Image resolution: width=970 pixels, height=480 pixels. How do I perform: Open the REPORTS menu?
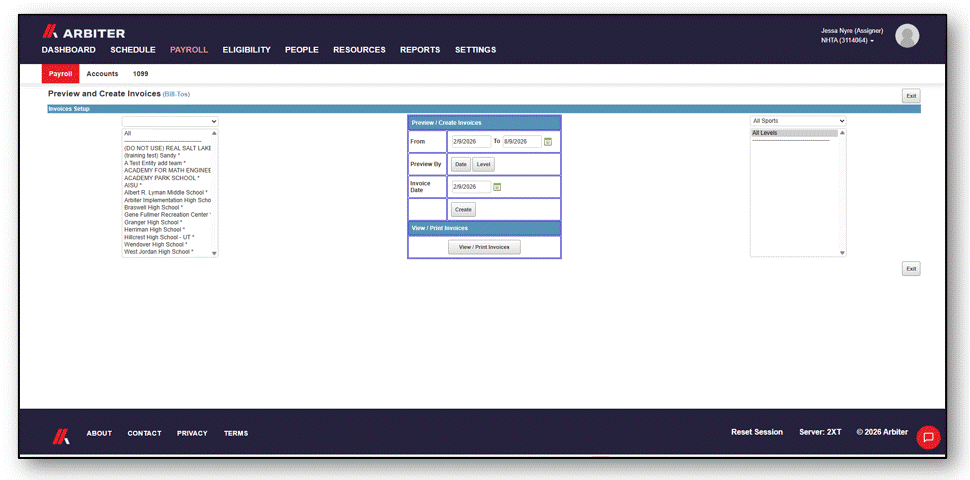pos(420,50)
